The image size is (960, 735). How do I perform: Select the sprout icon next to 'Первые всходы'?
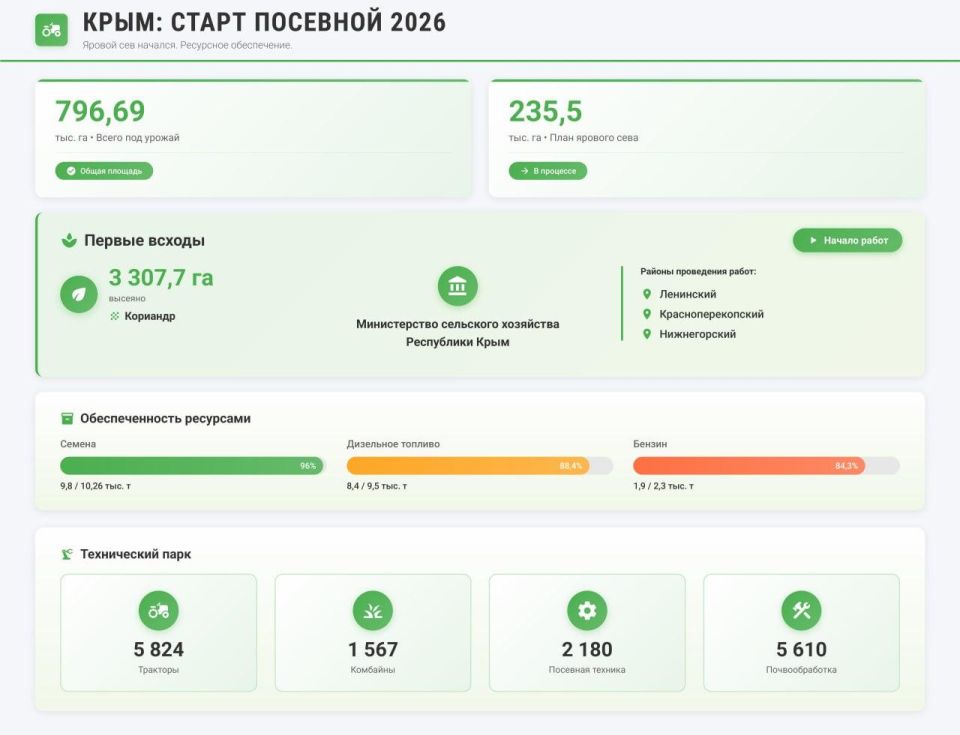(x=67, y=240)
